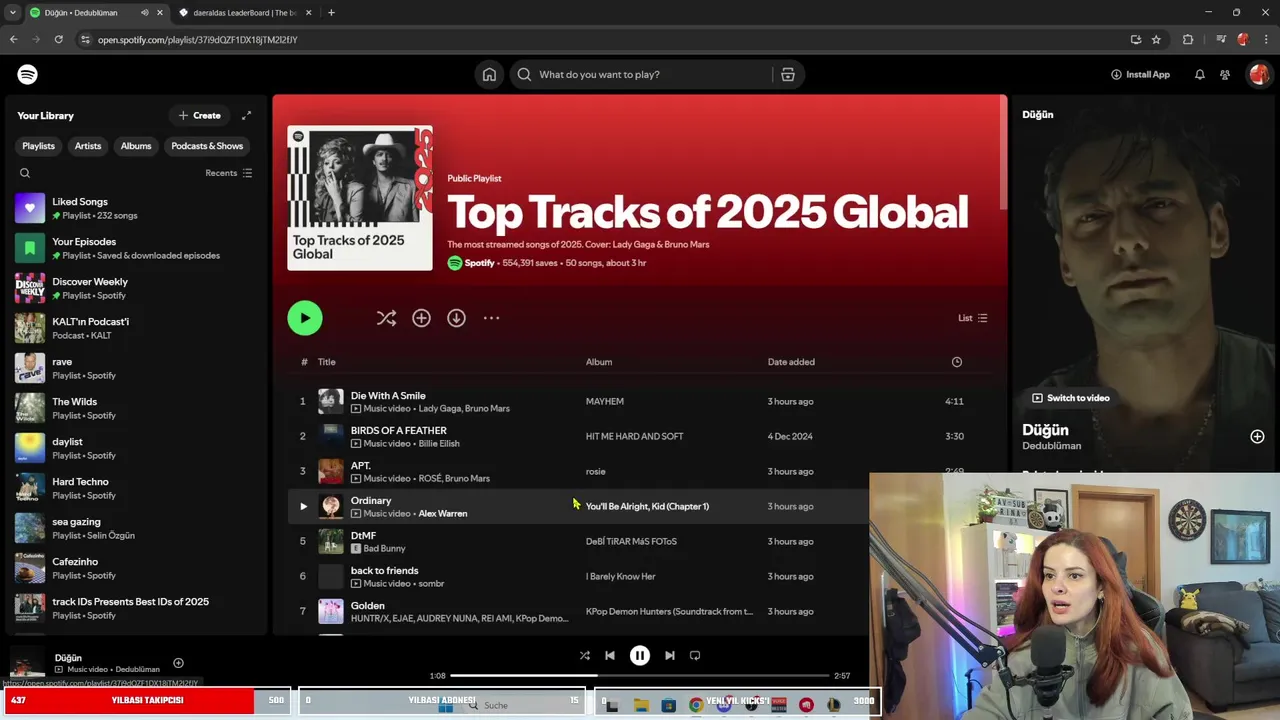Filter library by Artists
This screenshot has width=1280, height=720.
(x=88, y=146)
